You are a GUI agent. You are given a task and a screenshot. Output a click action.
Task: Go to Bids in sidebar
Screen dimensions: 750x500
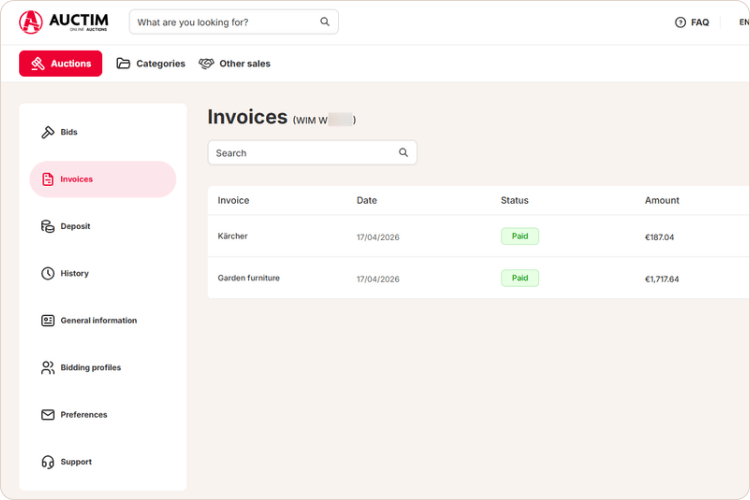pos(103,132)
